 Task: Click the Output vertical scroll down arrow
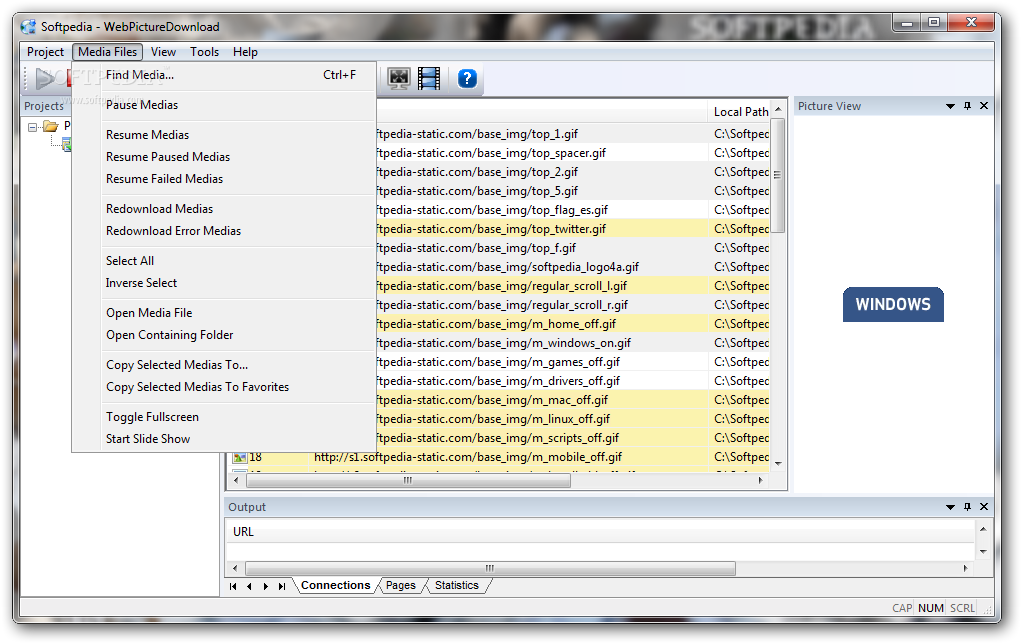tap(983, 551)
